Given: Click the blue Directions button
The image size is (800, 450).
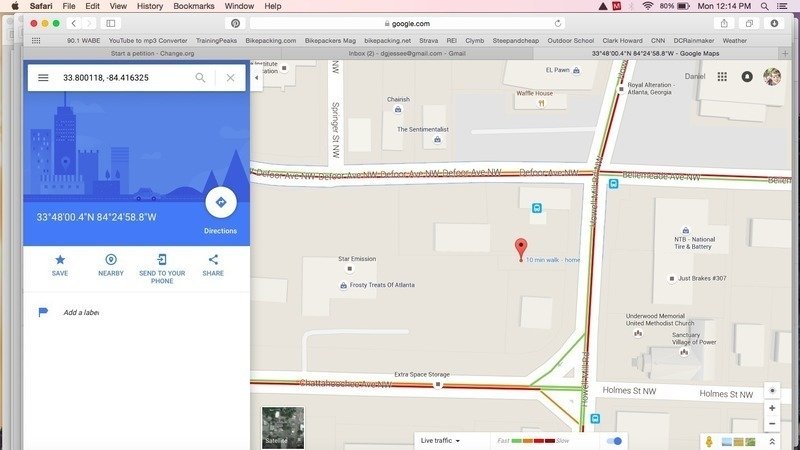Looking at the screenshot, I should (x=220, y=202).
